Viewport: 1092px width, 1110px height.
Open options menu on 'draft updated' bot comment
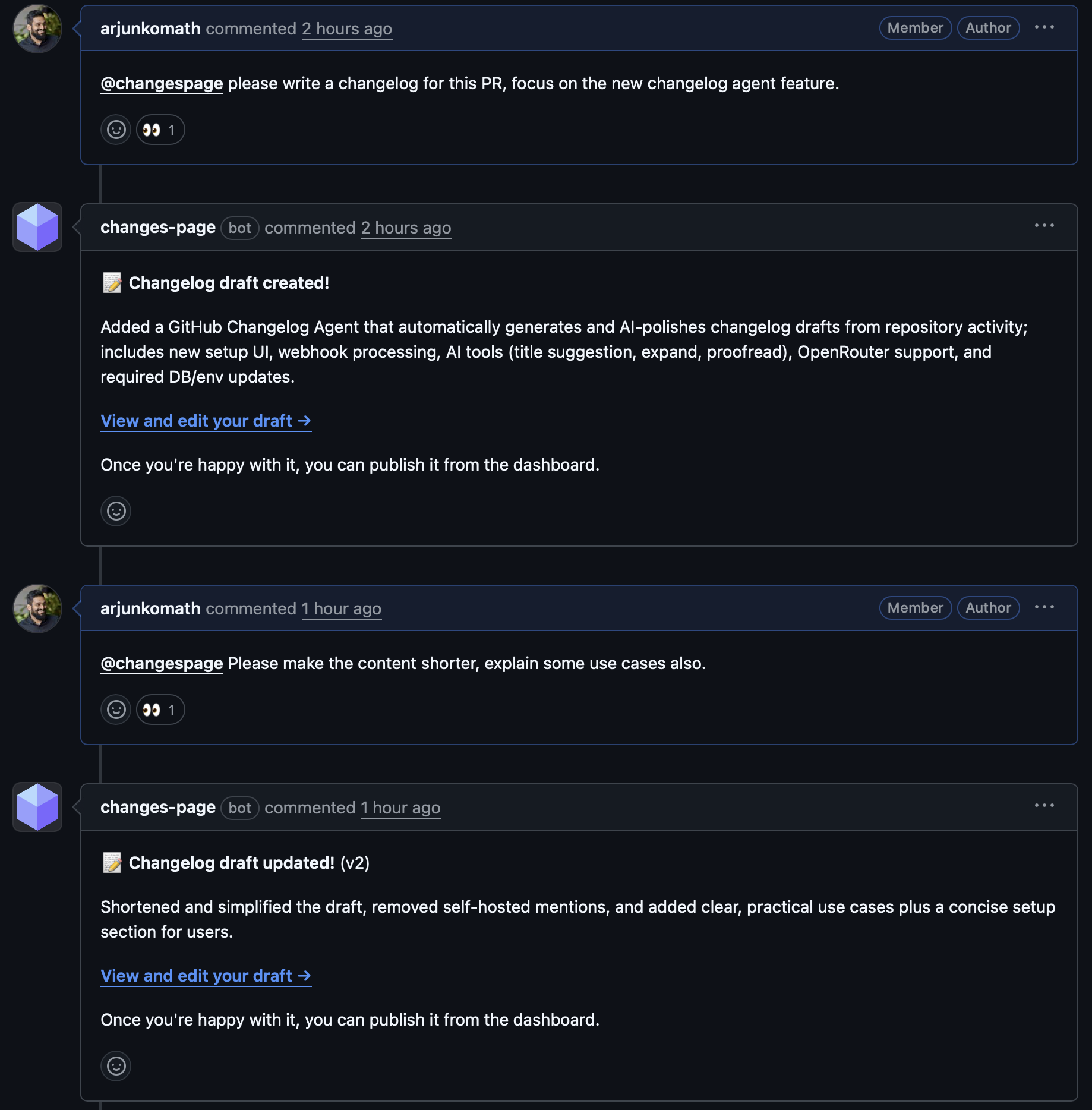point(1044,806)
